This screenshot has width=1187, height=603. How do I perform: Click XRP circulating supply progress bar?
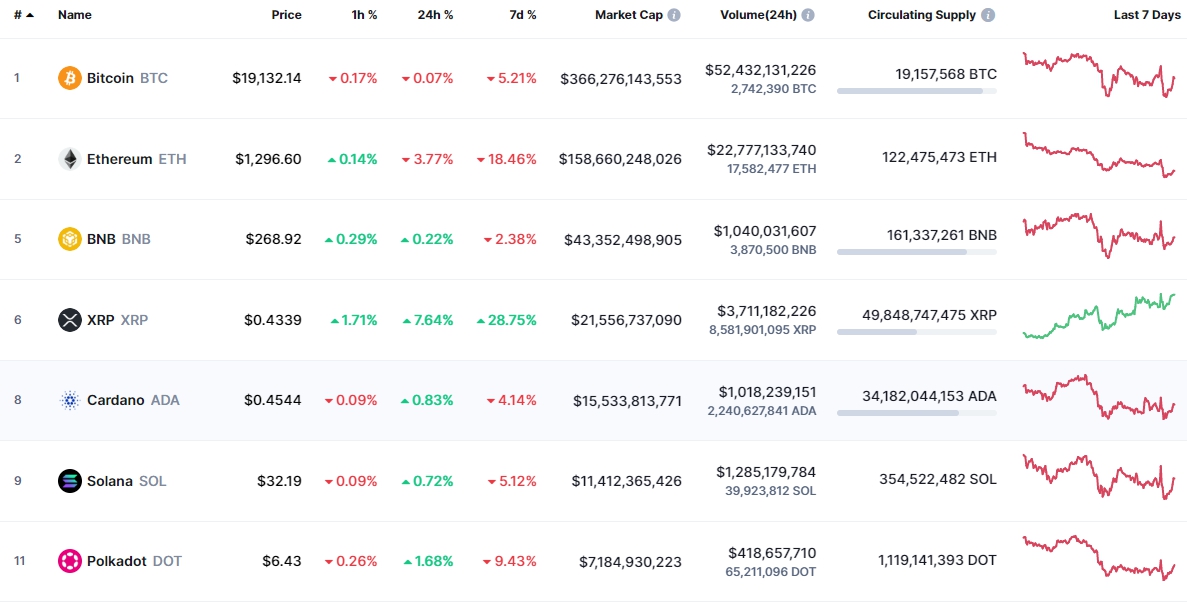coord(917,332)
